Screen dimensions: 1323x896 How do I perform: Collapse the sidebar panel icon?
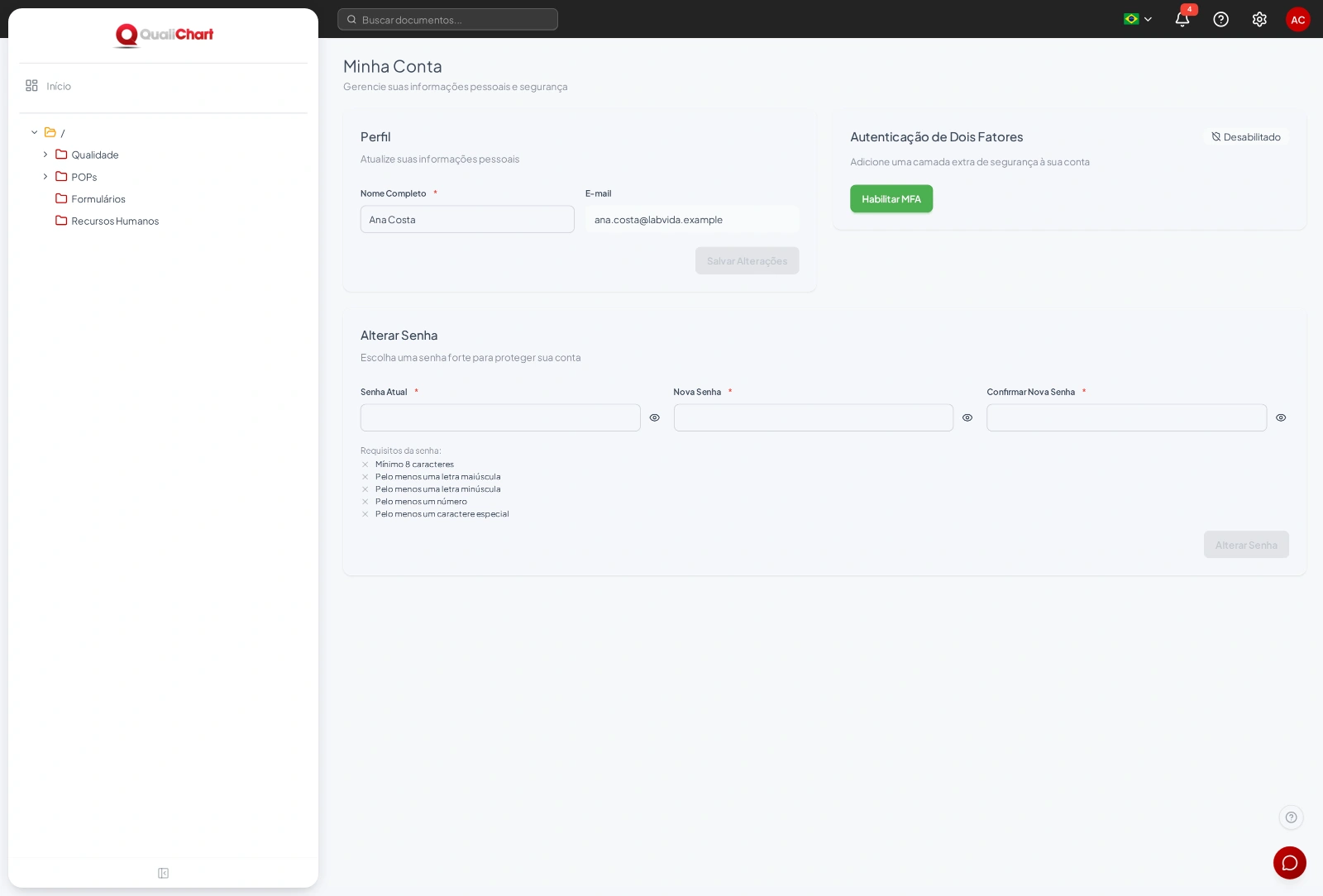(x=163, y=873)
